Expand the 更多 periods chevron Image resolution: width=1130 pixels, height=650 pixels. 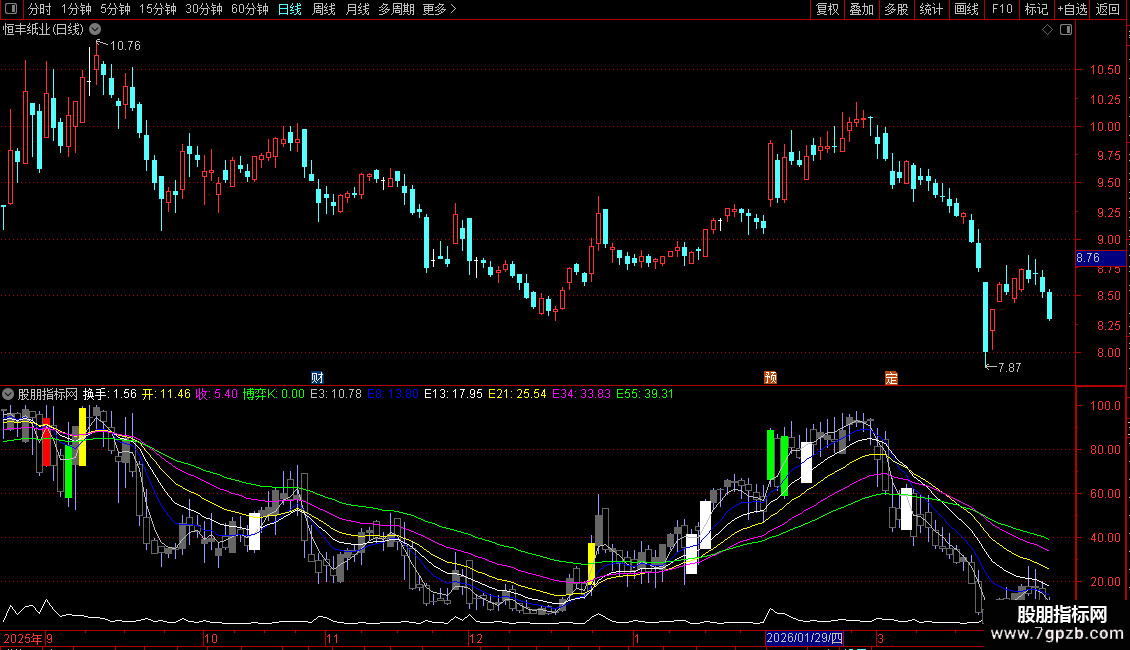point(453,9)
